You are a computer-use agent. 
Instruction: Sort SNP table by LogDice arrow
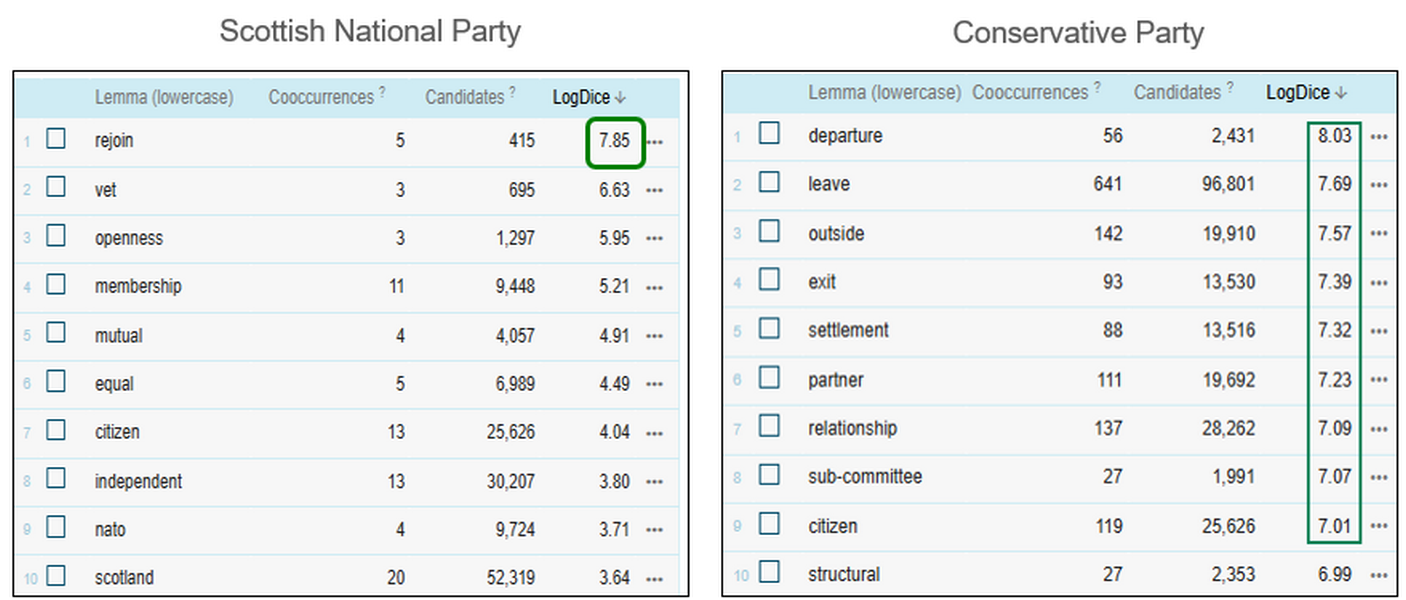(x=620, y=98)
